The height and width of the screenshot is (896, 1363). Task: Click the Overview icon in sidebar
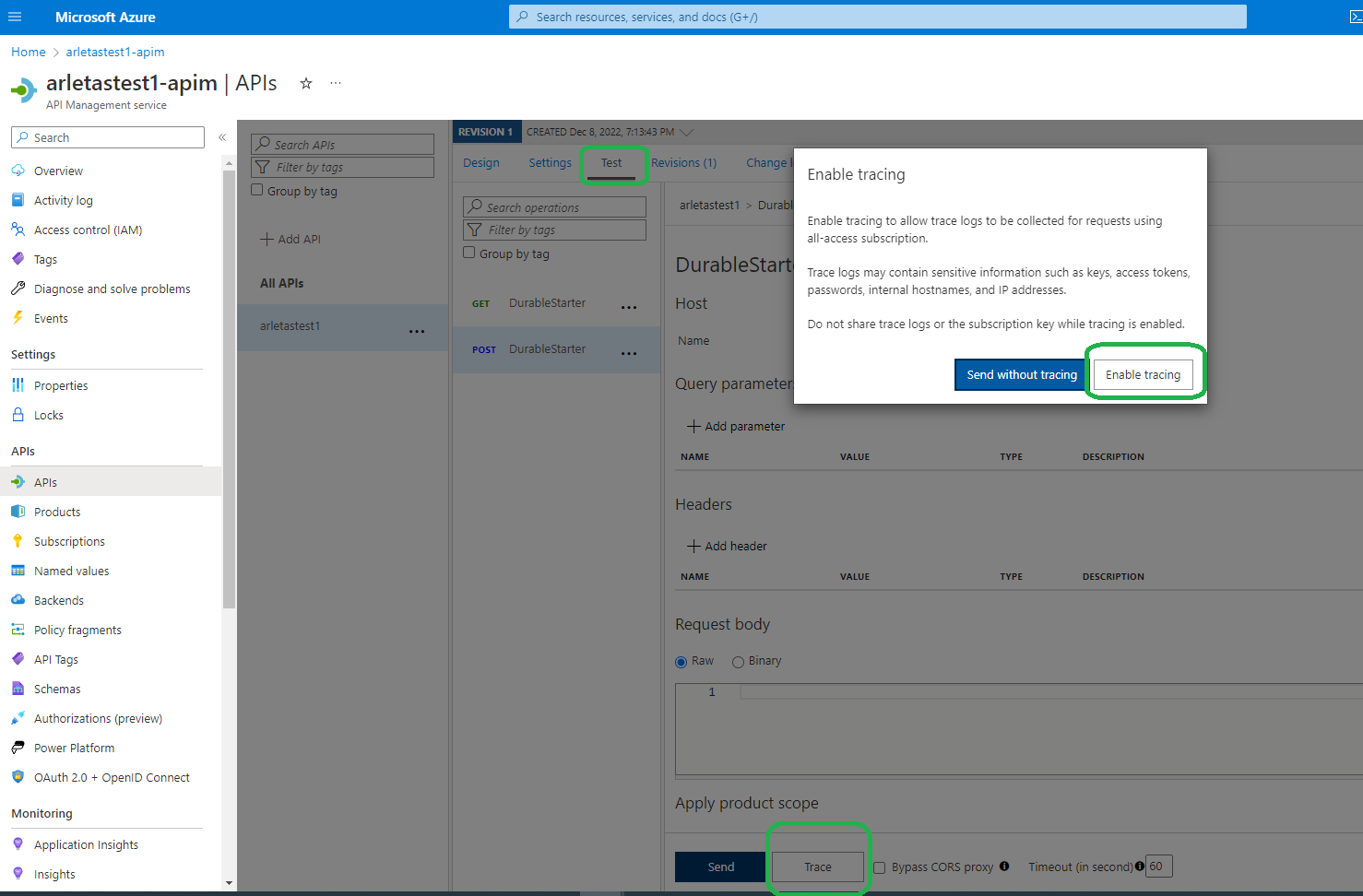(18, 171)
